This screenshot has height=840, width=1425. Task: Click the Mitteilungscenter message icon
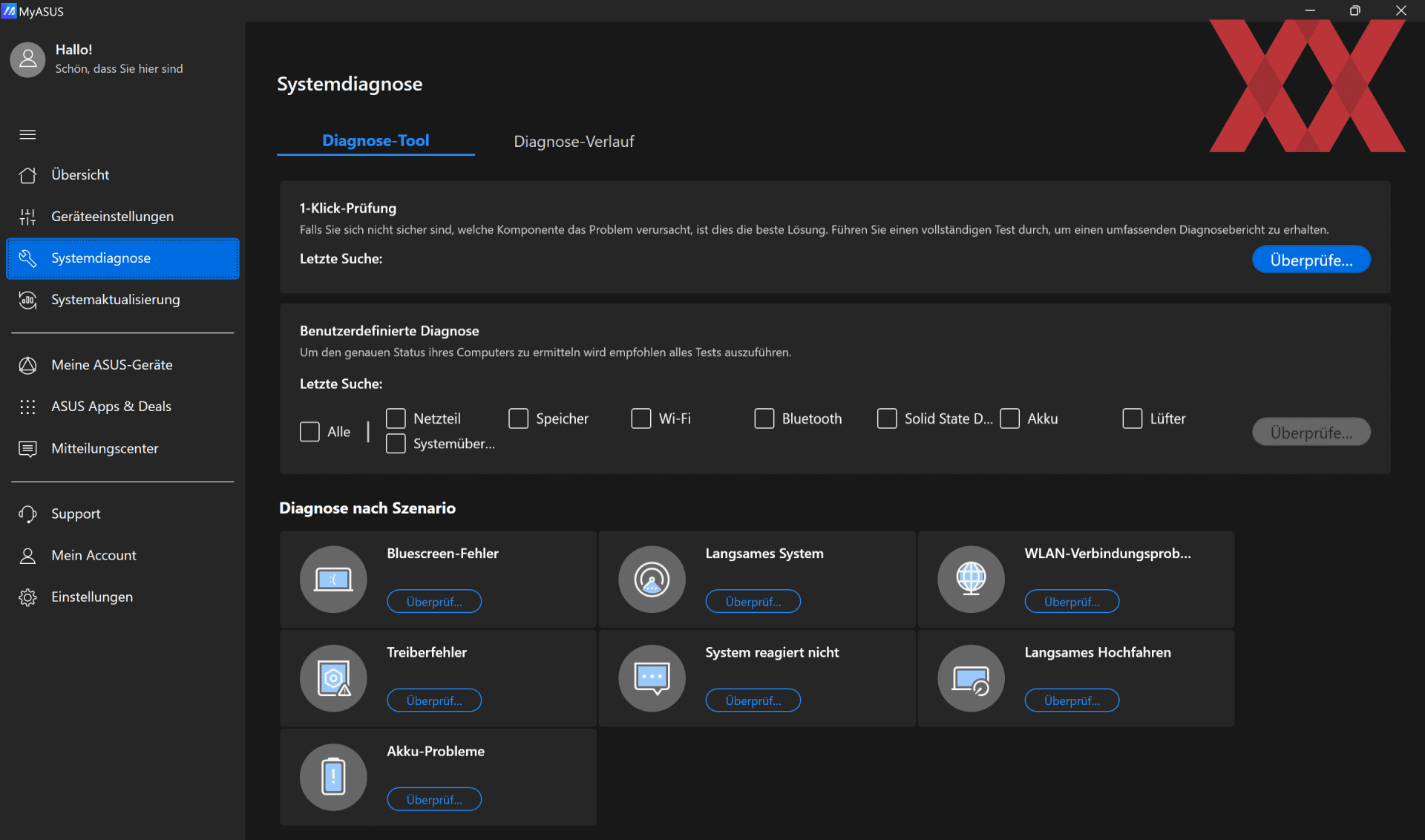click(x=27, y=449)
